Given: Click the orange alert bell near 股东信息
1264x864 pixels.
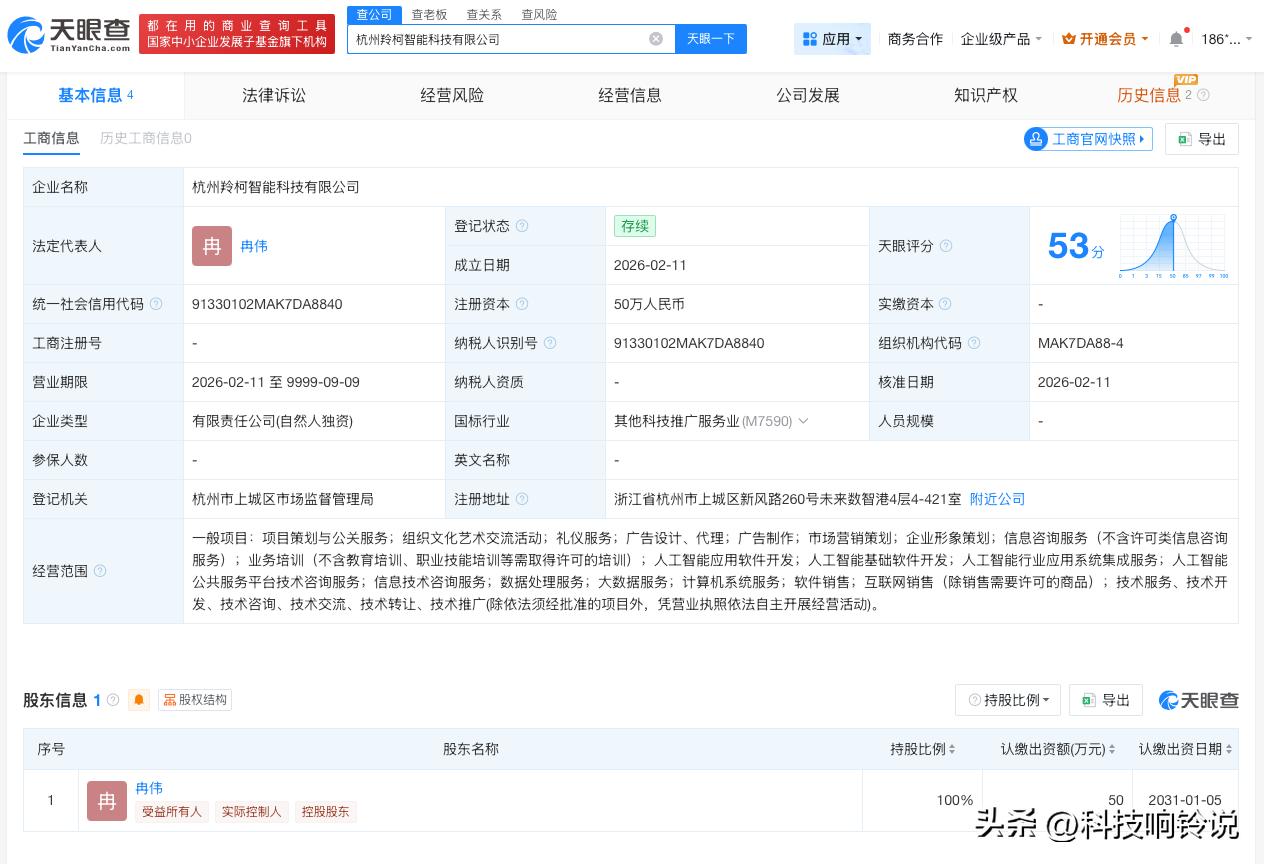Looking at the screenshot, I should [x=139, y=700].
